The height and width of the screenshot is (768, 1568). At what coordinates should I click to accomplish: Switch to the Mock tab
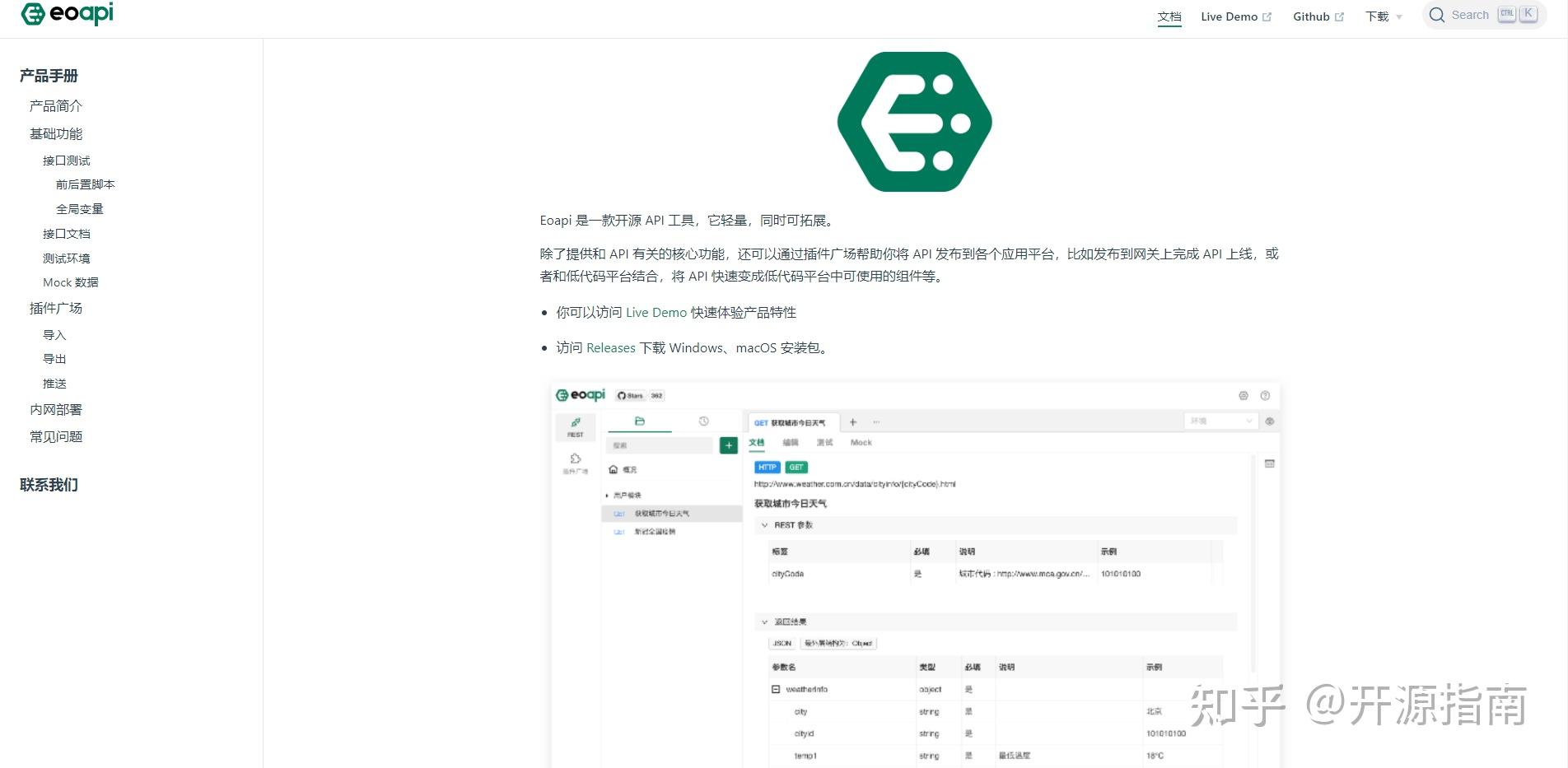(861, 443)
